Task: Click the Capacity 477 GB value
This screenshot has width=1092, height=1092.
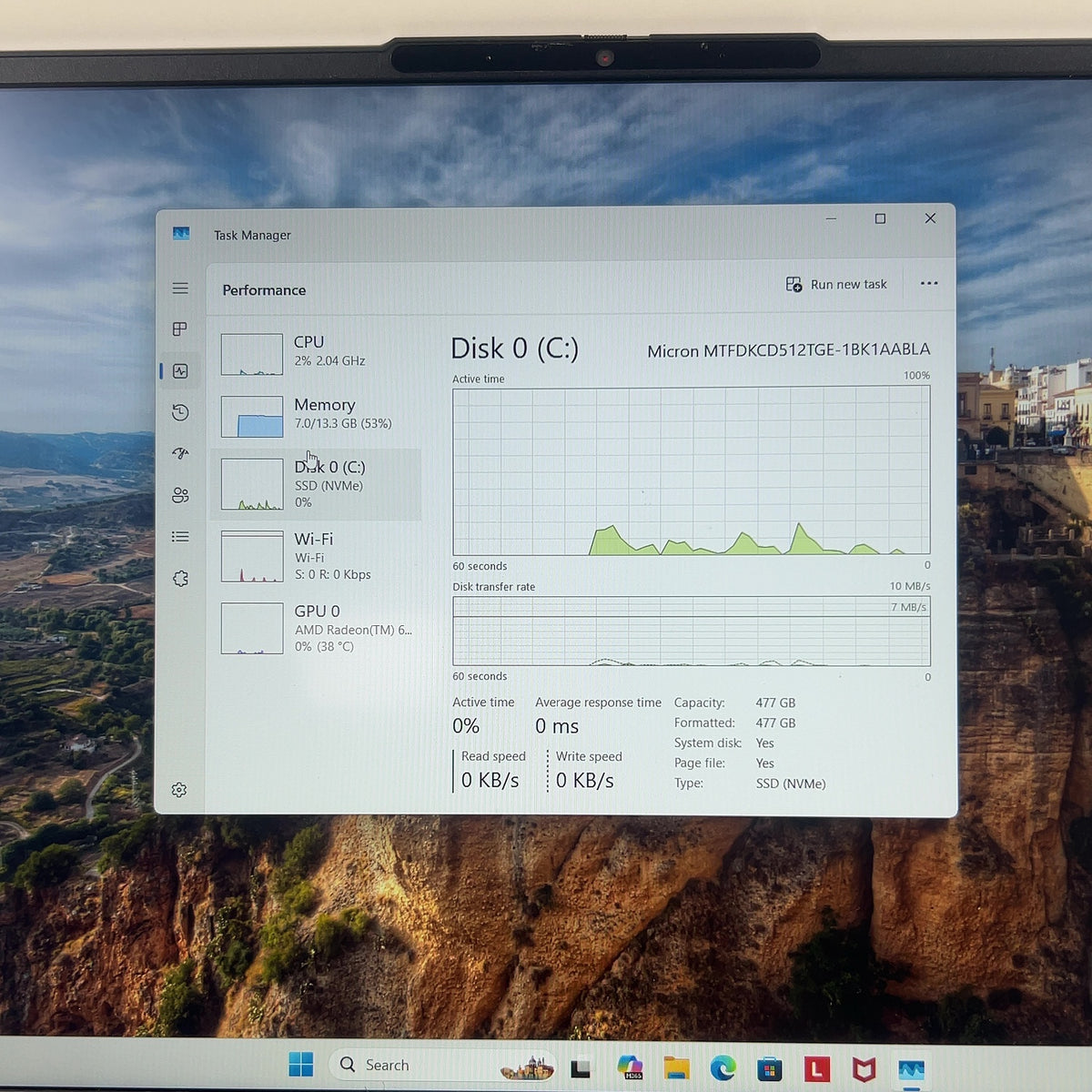Action: [775, 703]
